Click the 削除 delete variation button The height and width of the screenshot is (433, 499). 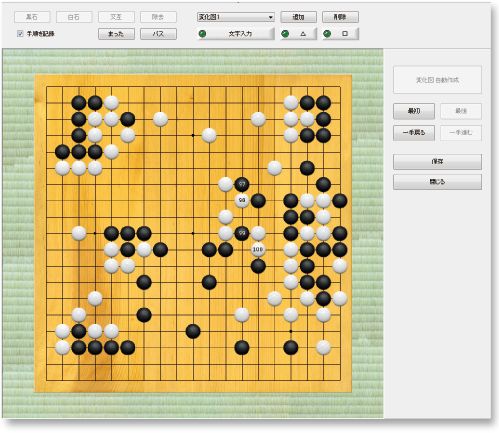coord(340,17)
